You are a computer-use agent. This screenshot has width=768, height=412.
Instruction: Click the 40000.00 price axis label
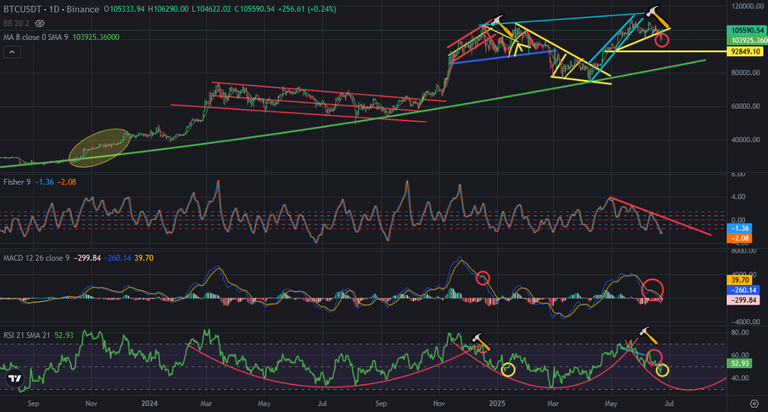click(744, 140)
